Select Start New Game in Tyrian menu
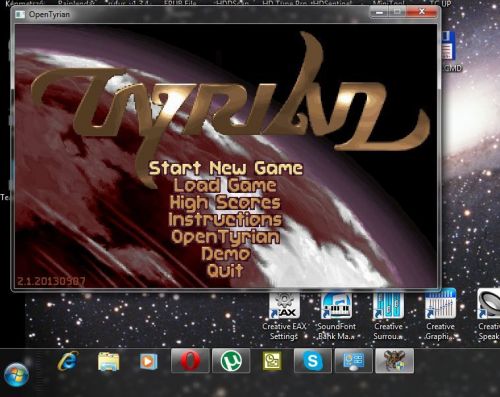This screenshot has width=500, height=397. [x=226, y=168]
